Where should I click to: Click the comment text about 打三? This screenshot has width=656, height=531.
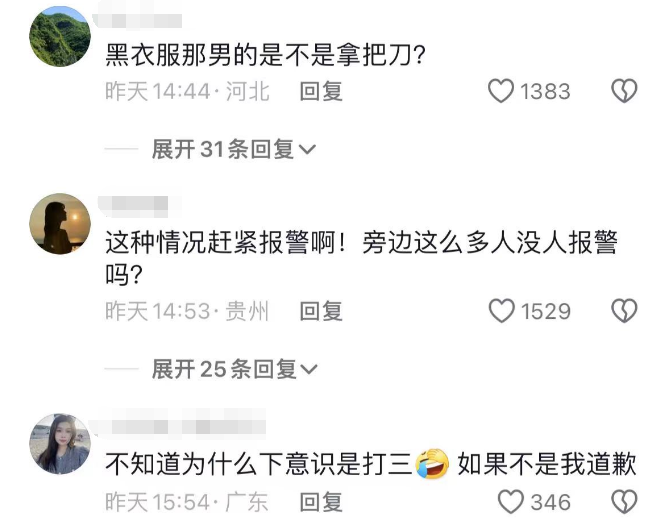click(371, 464)
